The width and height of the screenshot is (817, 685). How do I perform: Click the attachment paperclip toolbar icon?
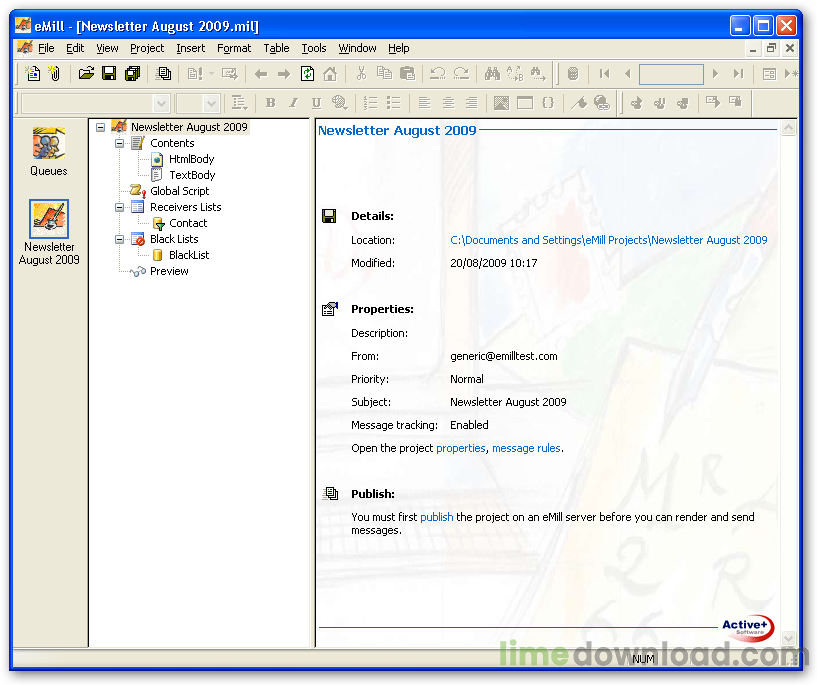coord(55,74)
